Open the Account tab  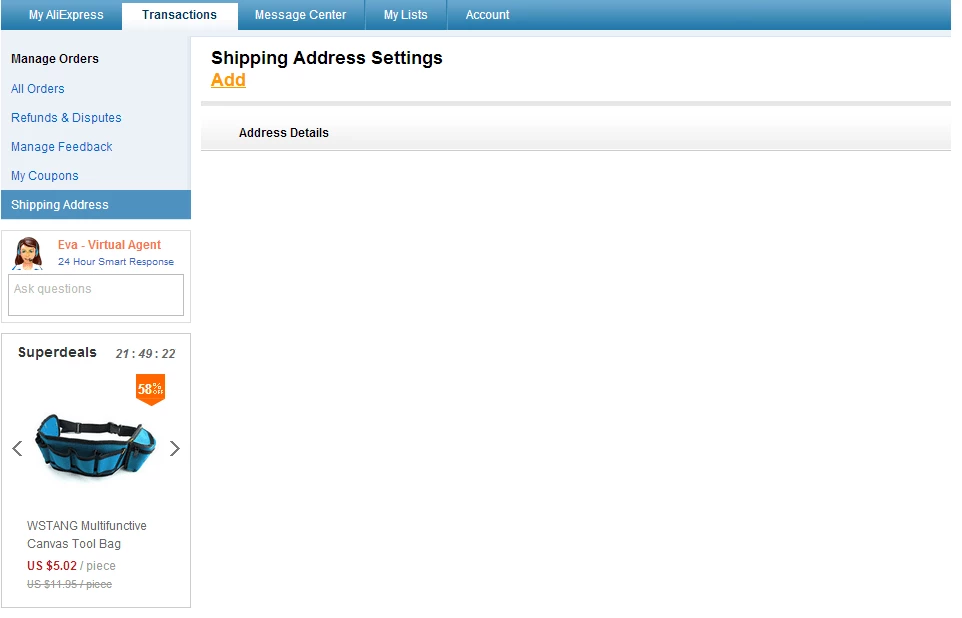[x=487, y=15]
